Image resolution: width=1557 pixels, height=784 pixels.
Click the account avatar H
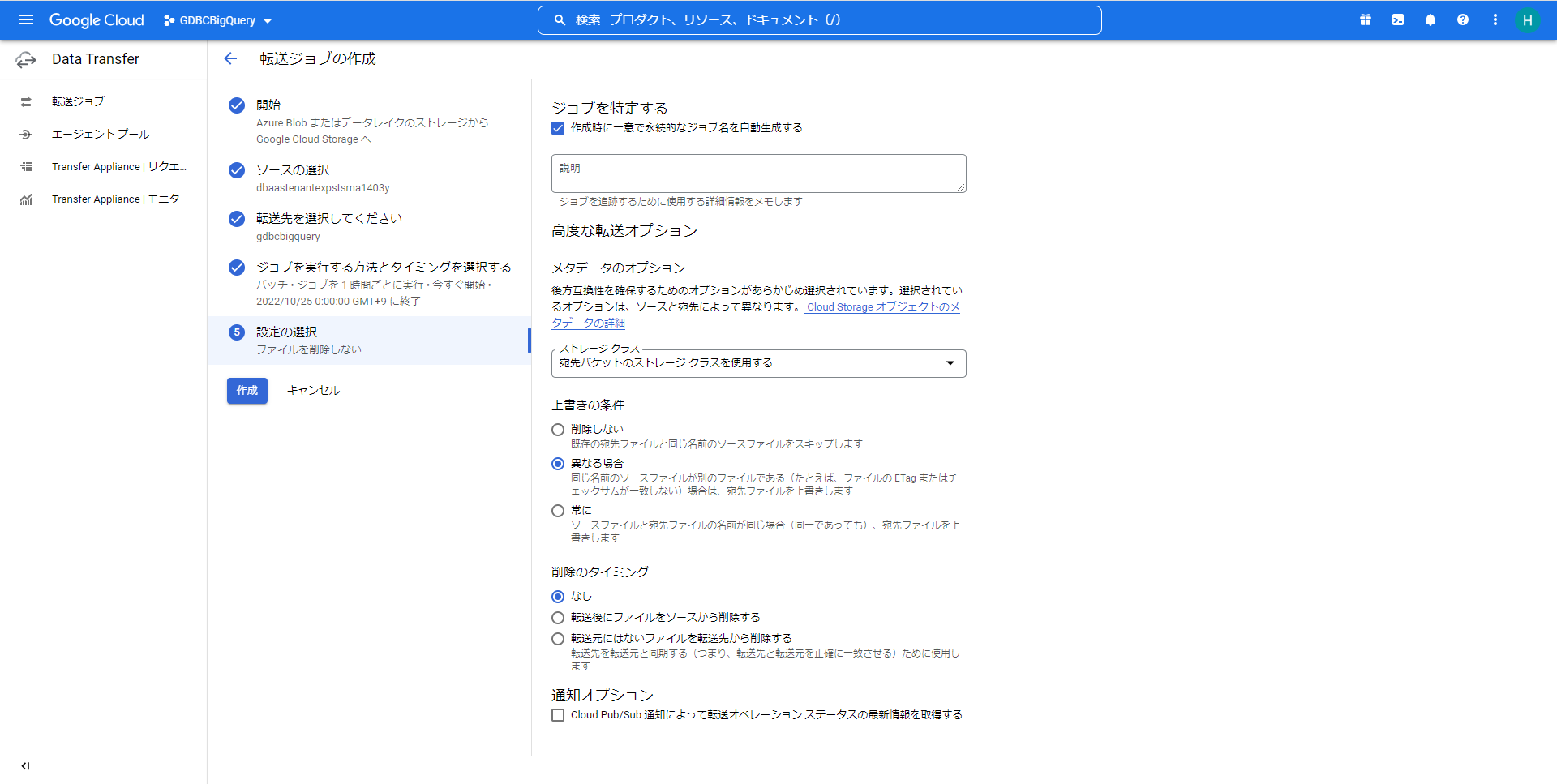coord(1527,20)
